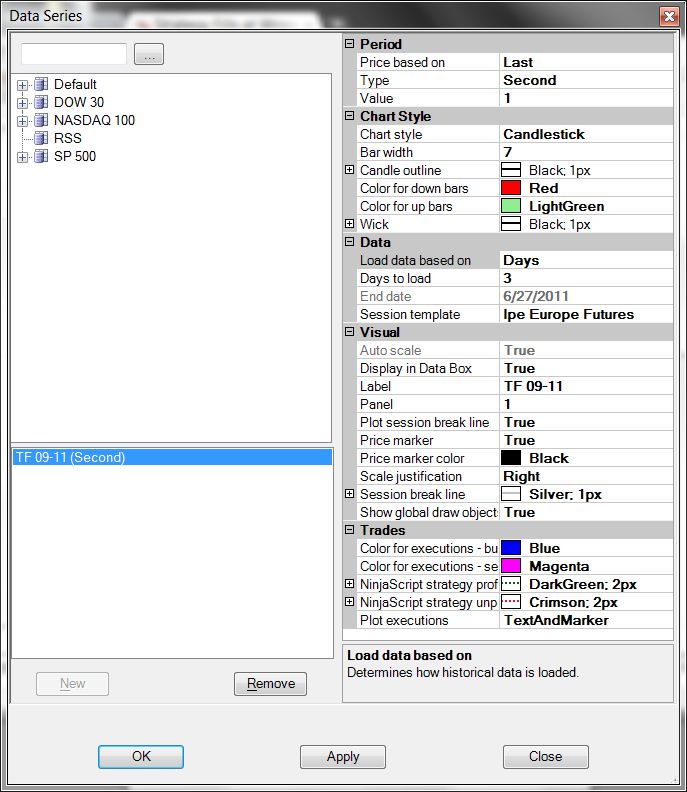The width and height of the screenshot is (687, 792).
Task: Open Chart style Candlestick dropdown
Action: click(x=586, y=134)
